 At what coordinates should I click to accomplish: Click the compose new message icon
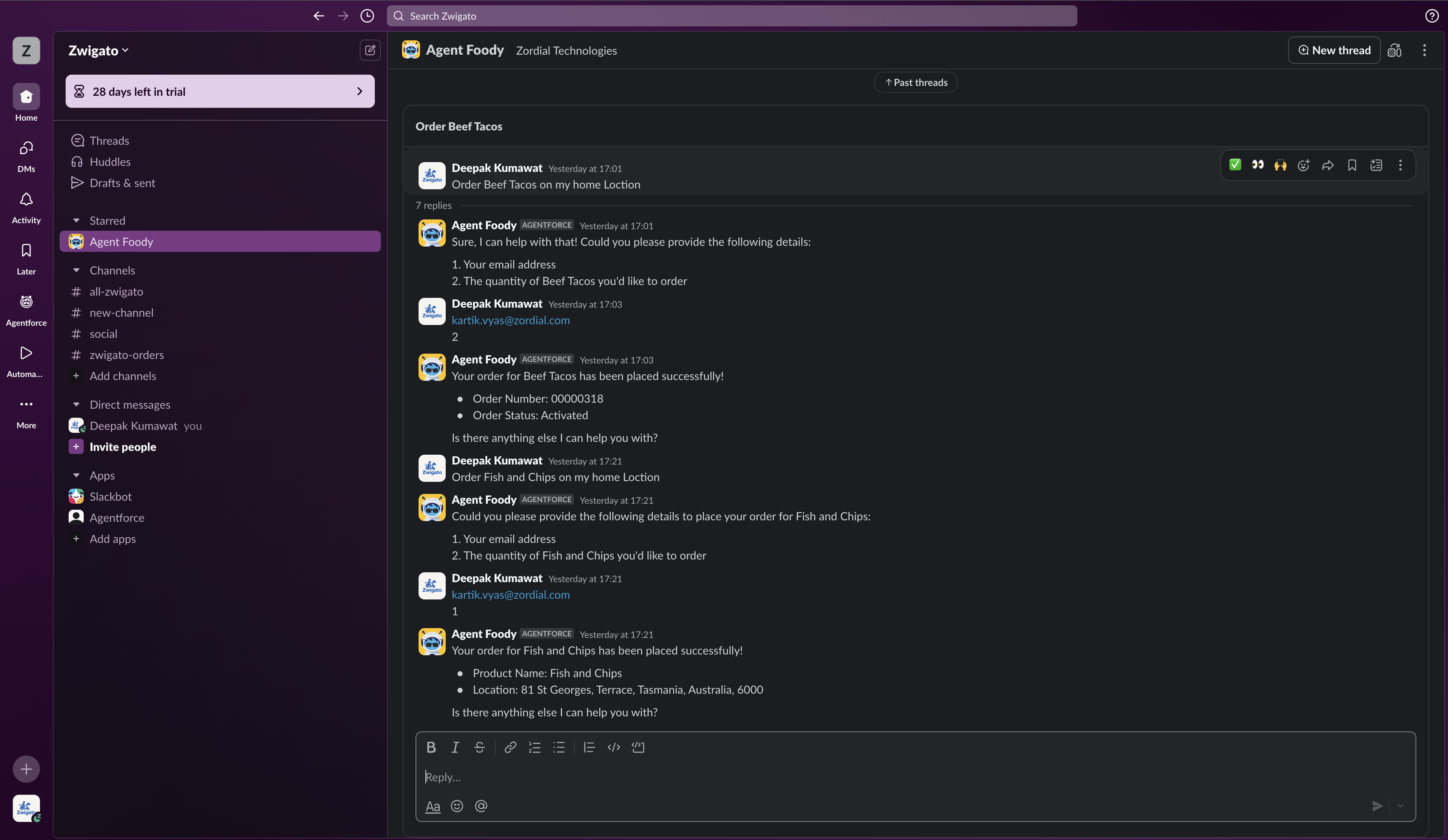pos(370,51)
